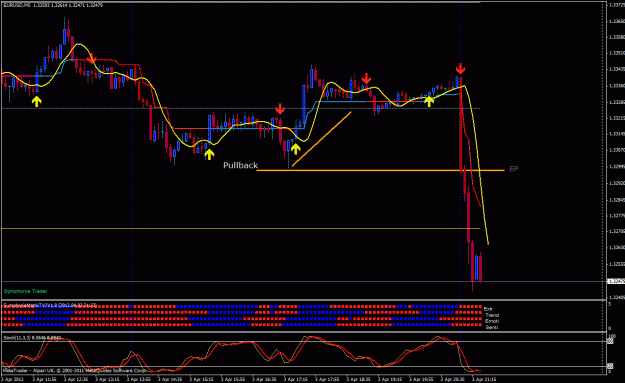Click the MetaTrader Alpari UK copyright text
This screenshot has width=625, height=383.
click(74, 370)
